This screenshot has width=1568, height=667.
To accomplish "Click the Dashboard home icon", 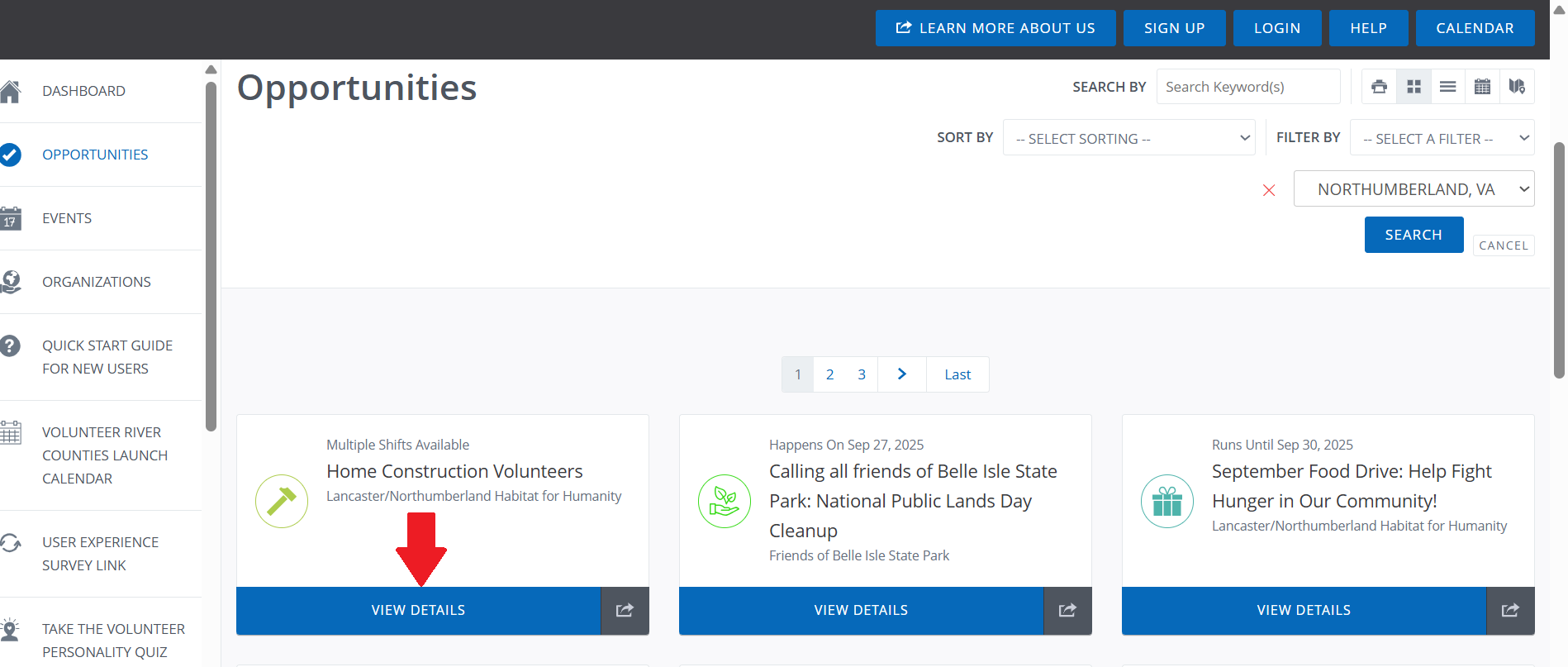I will click(x=10, y=91).
